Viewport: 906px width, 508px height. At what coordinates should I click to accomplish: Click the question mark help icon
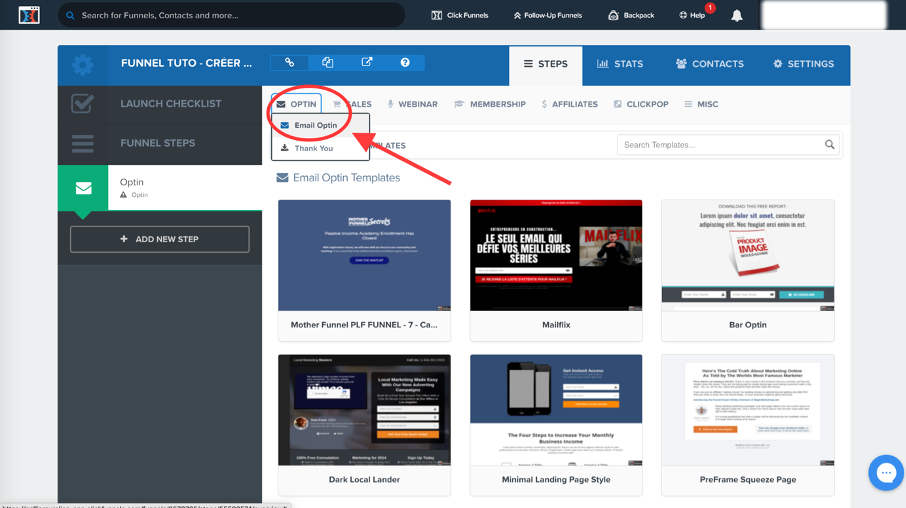click(x=405, y=62)
